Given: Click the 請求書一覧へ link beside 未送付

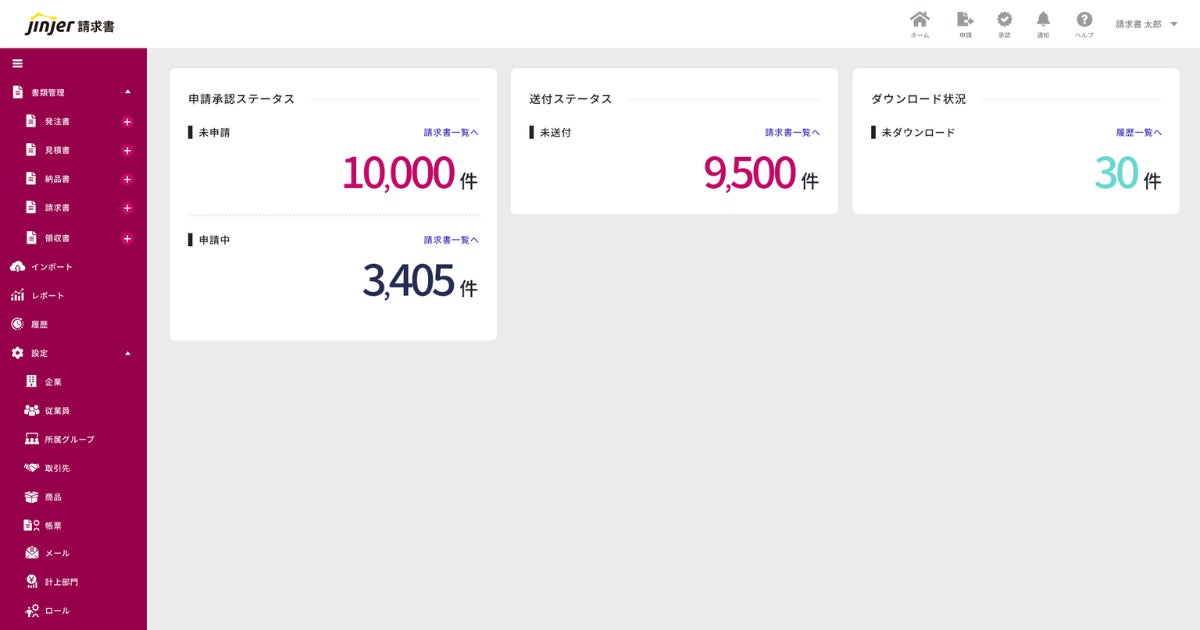Looking at the screenshot, I should (x=792, y=132).
